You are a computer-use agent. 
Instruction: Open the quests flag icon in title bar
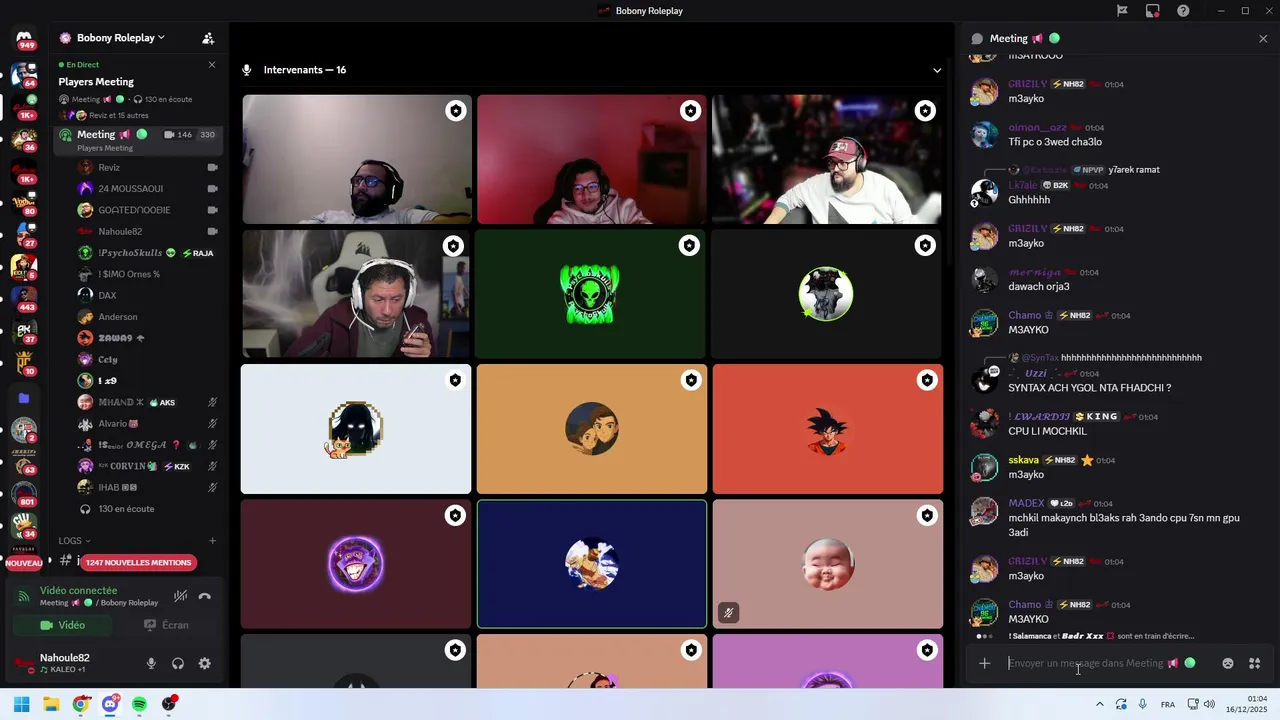tap(1122, 10)
